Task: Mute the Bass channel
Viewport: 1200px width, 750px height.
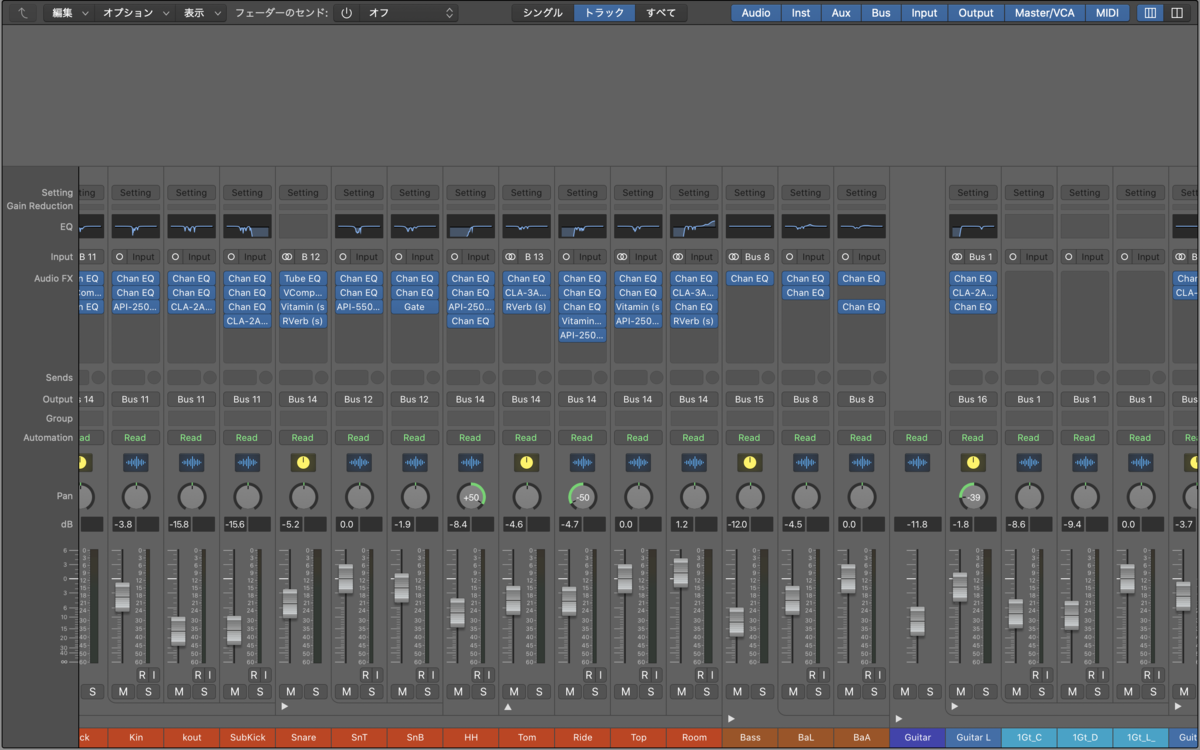Action: point(737,692)
